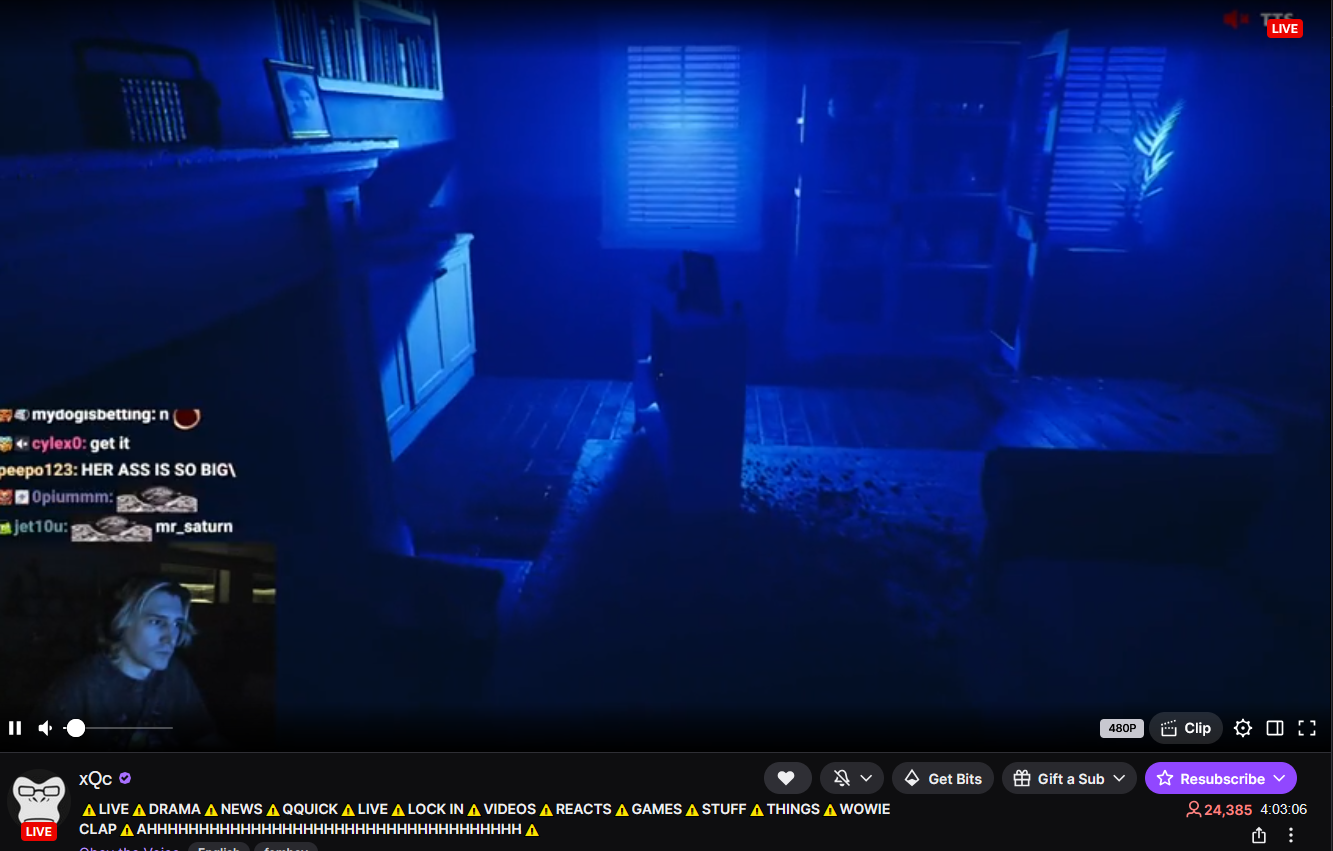Viewport: 1333px width, 851px height.
Task: Click the red LIVE indicator on the video
Action: tap(1284, 28)
